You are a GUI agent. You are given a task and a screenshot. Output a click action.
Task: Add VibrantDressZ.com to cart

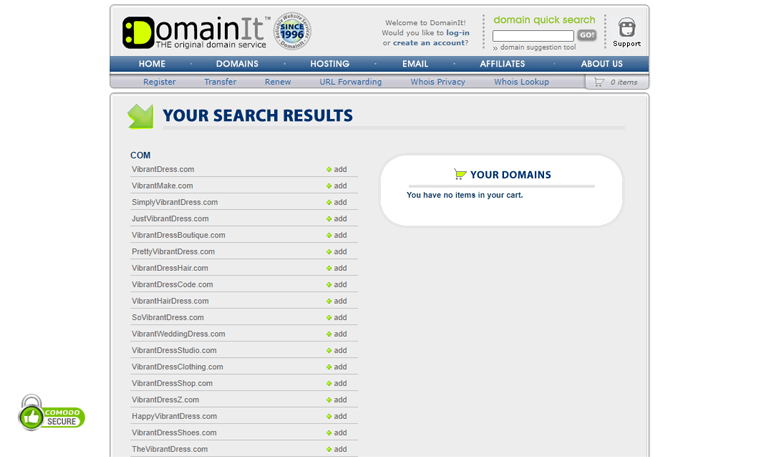(336, 400)
